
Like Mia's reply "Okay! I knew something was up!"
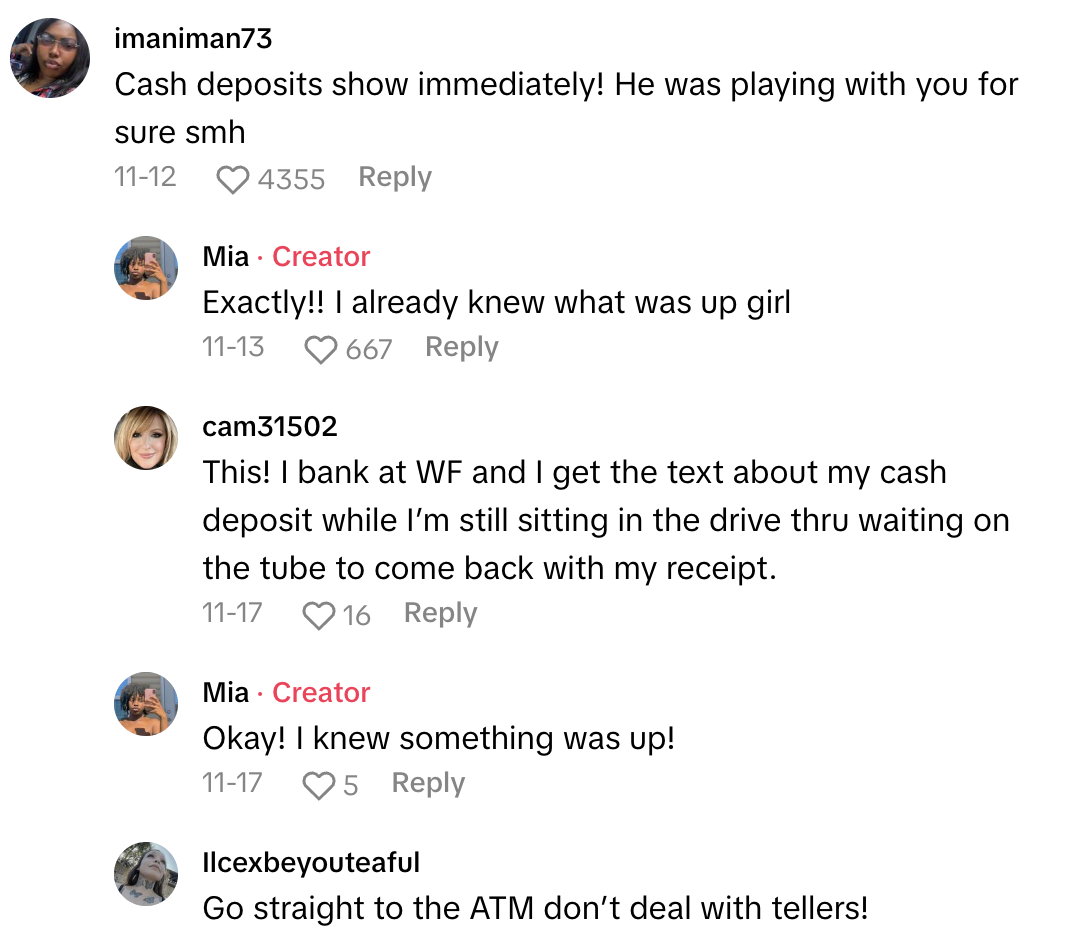point(318,784)
